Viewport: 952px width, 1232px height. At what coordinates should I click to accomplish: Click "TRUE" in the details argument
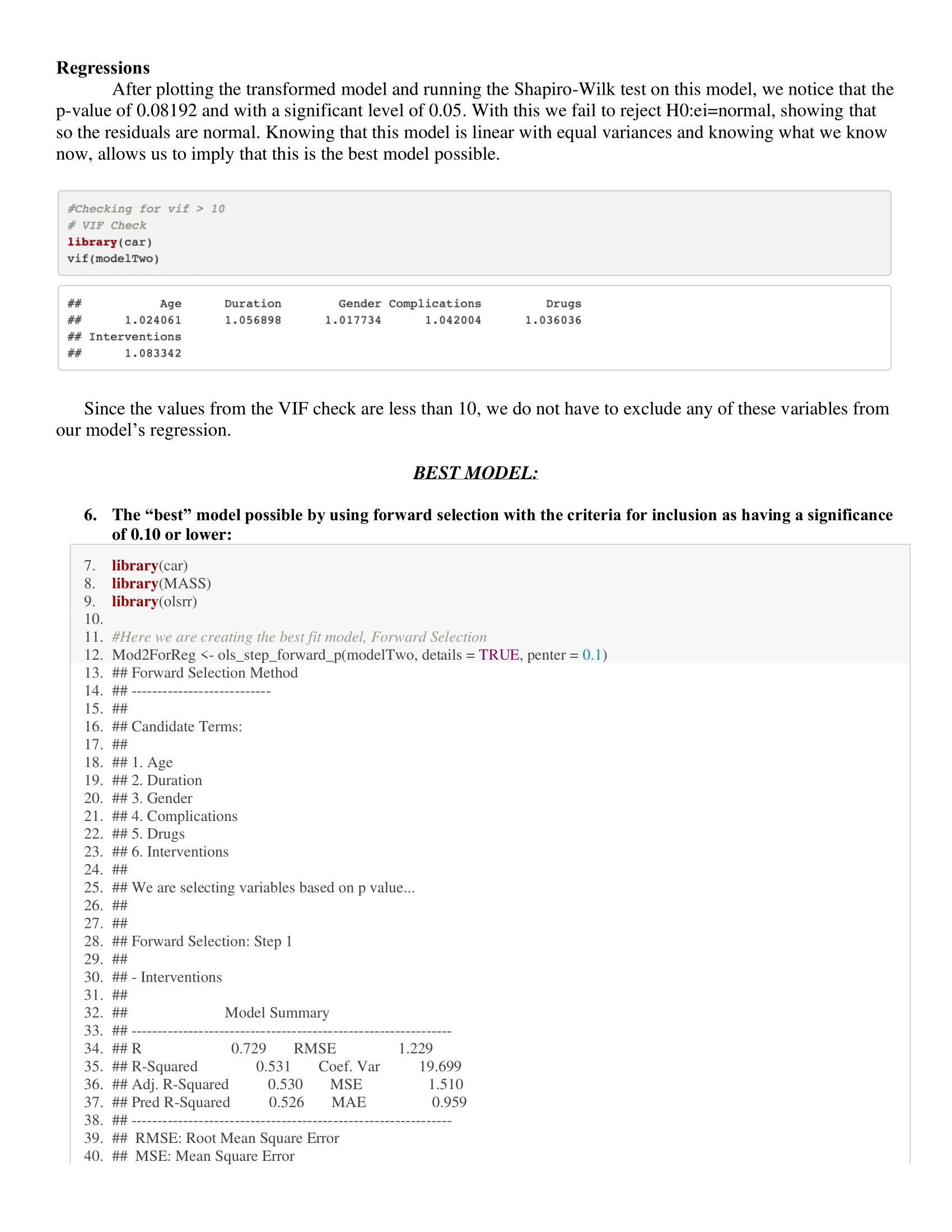click(x=499, y=655)
